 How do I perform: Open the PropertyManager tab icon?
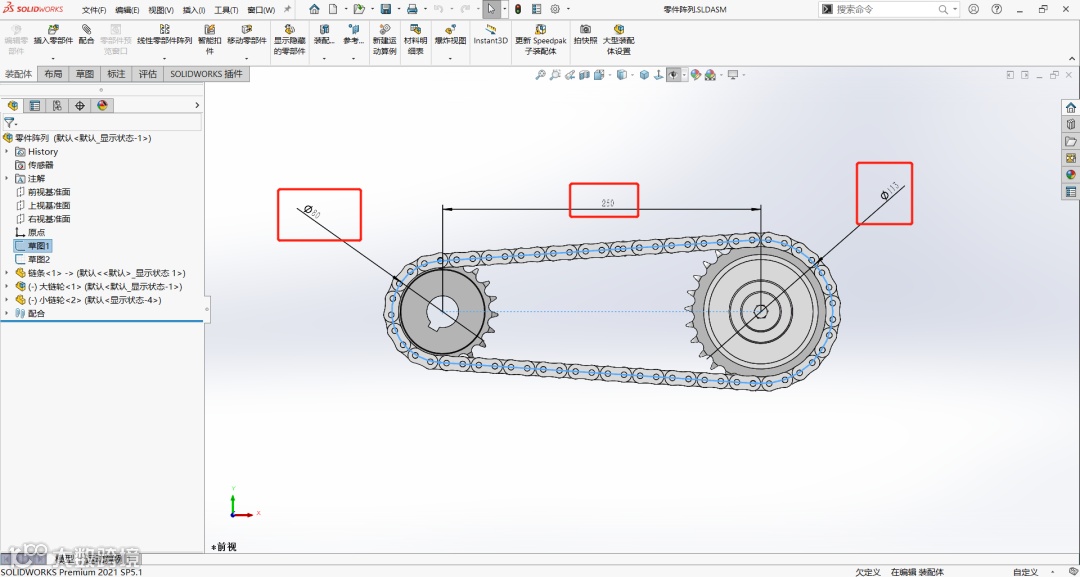pyautogui.click(x=34, y=105)
